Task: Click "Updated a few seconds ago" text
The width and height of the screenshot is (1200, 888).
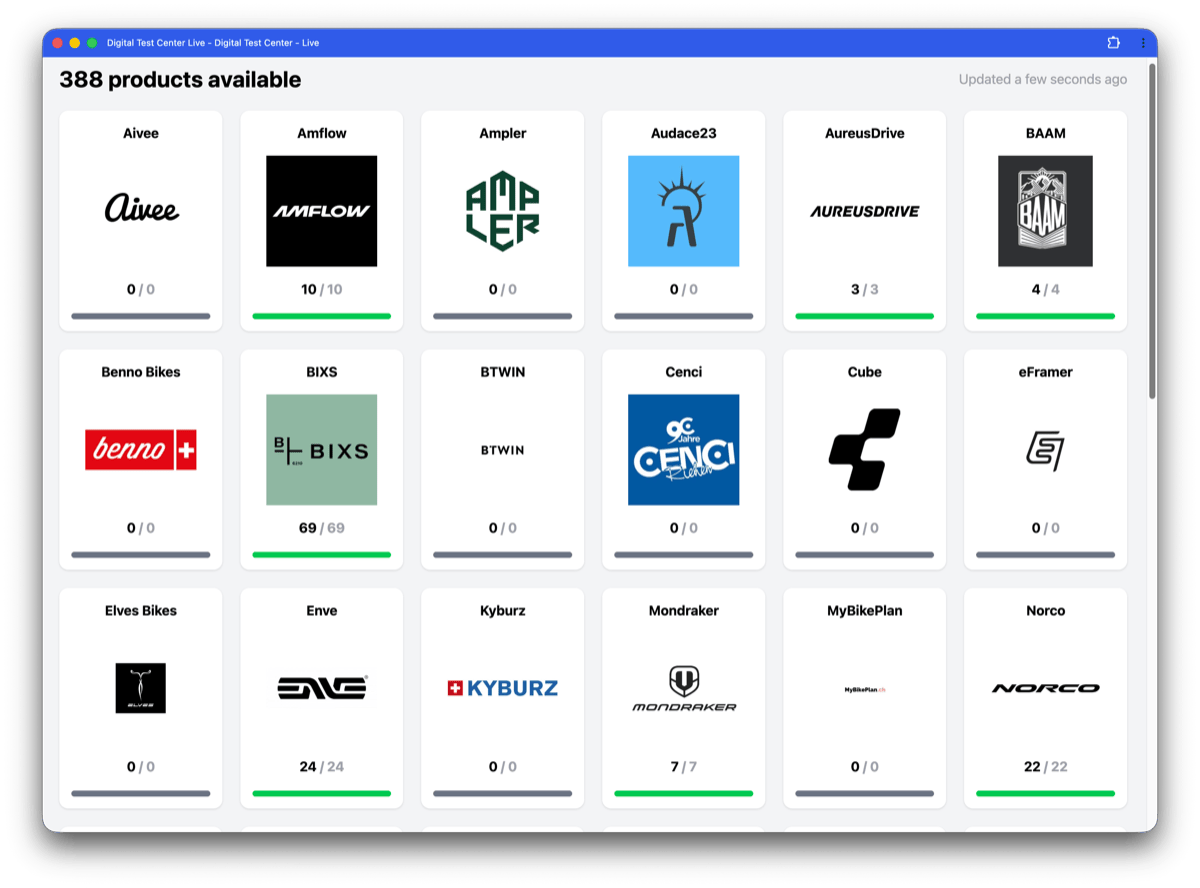Action: click(1043, 79)
